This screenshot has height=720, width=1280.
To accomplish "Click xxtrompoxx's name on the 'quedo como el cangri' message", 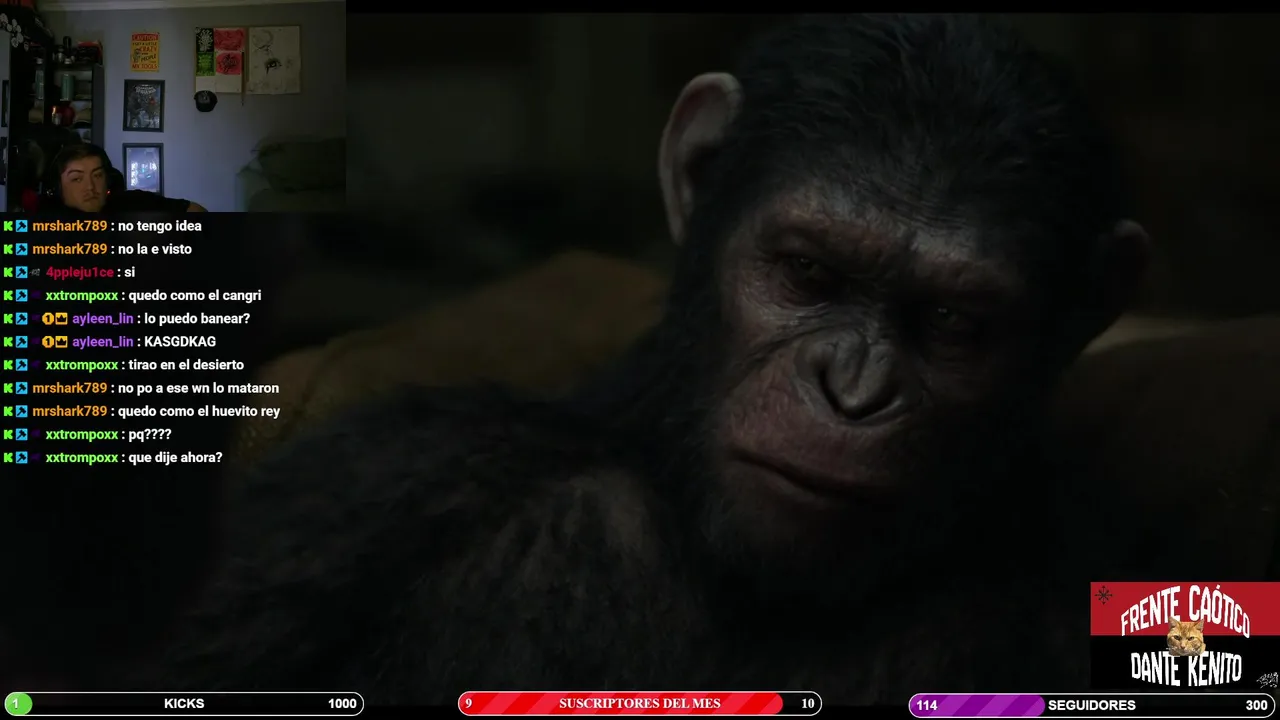I will point(82,295).
